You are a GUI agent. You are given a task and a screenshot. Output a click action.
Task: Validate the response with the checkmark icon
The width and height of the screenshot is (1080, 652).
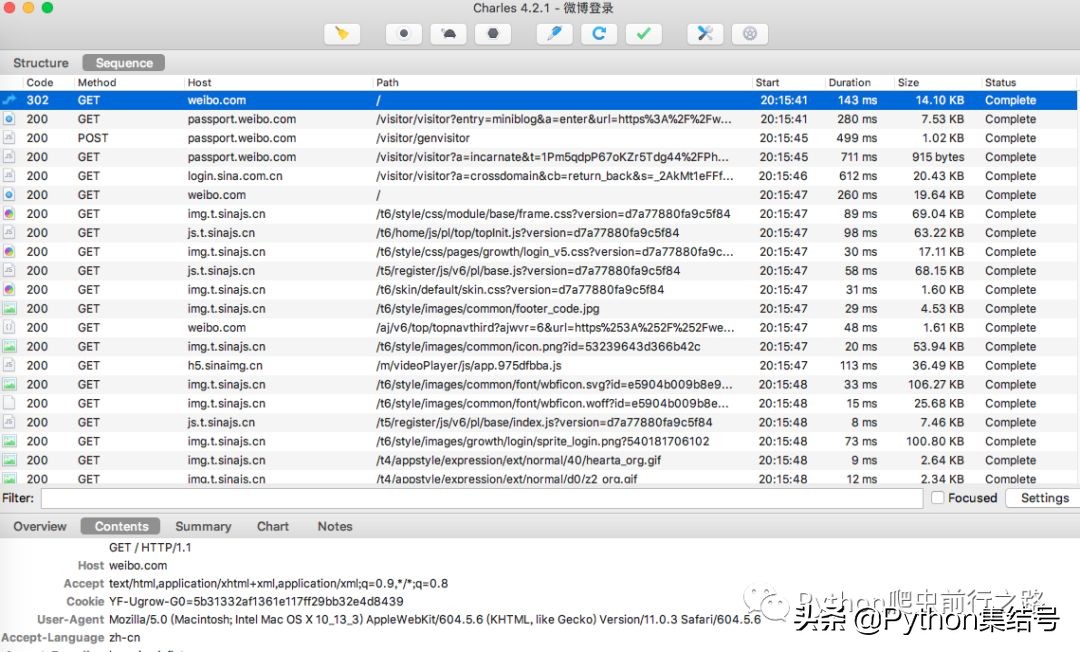643,33
